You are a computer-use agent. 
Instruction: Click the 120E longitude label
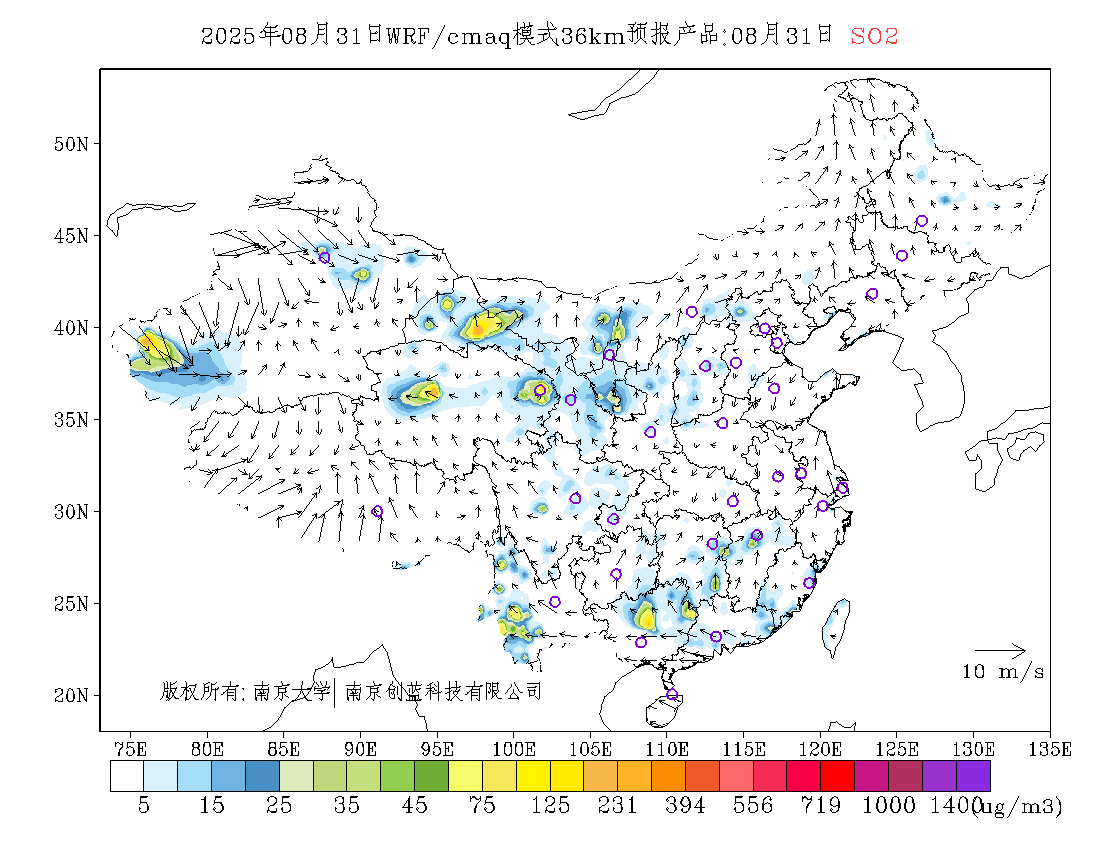[x=820, y=749]
